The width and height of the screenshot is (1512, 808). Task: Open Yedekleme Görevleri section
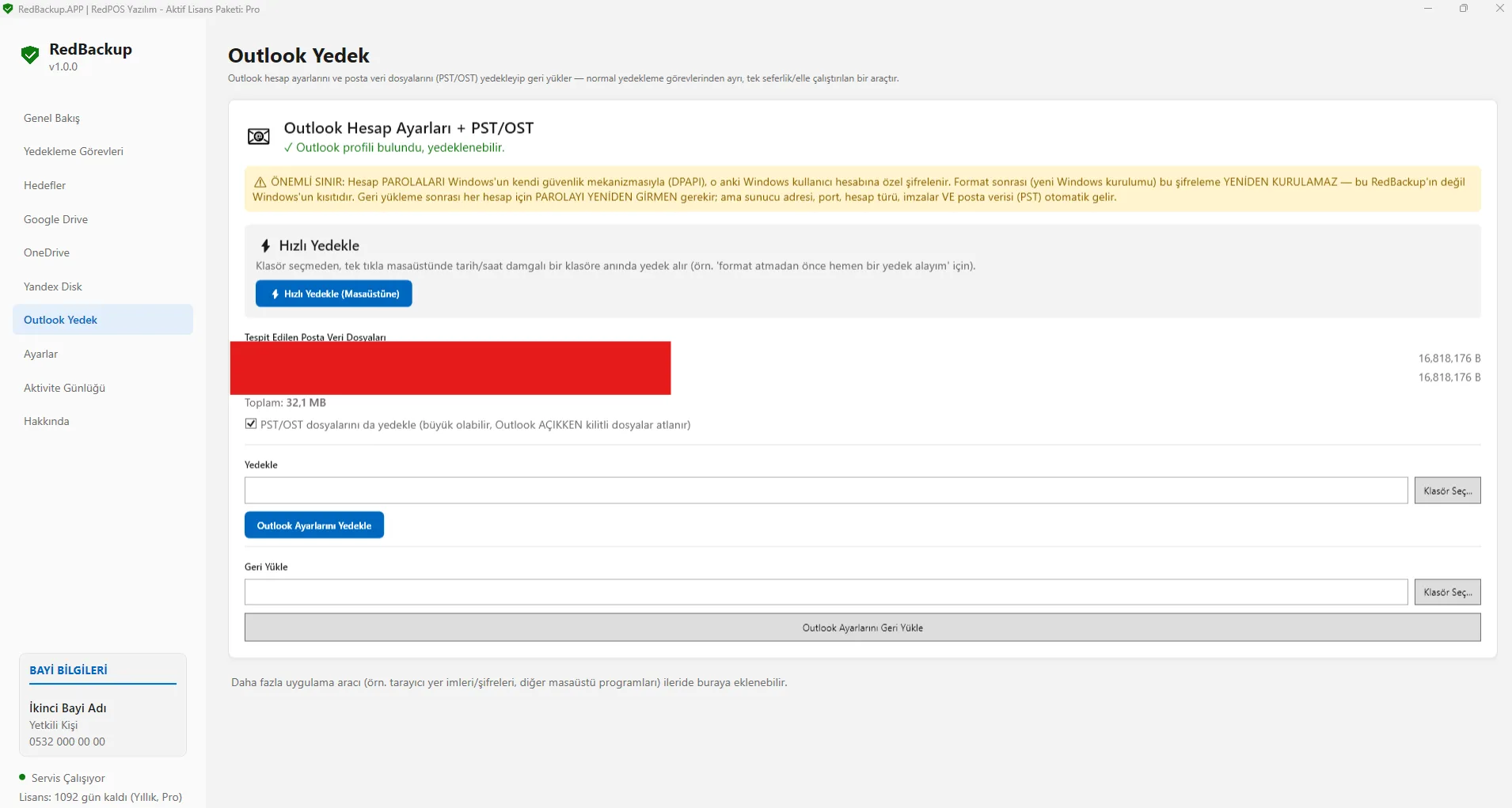(x=103, y=151)
